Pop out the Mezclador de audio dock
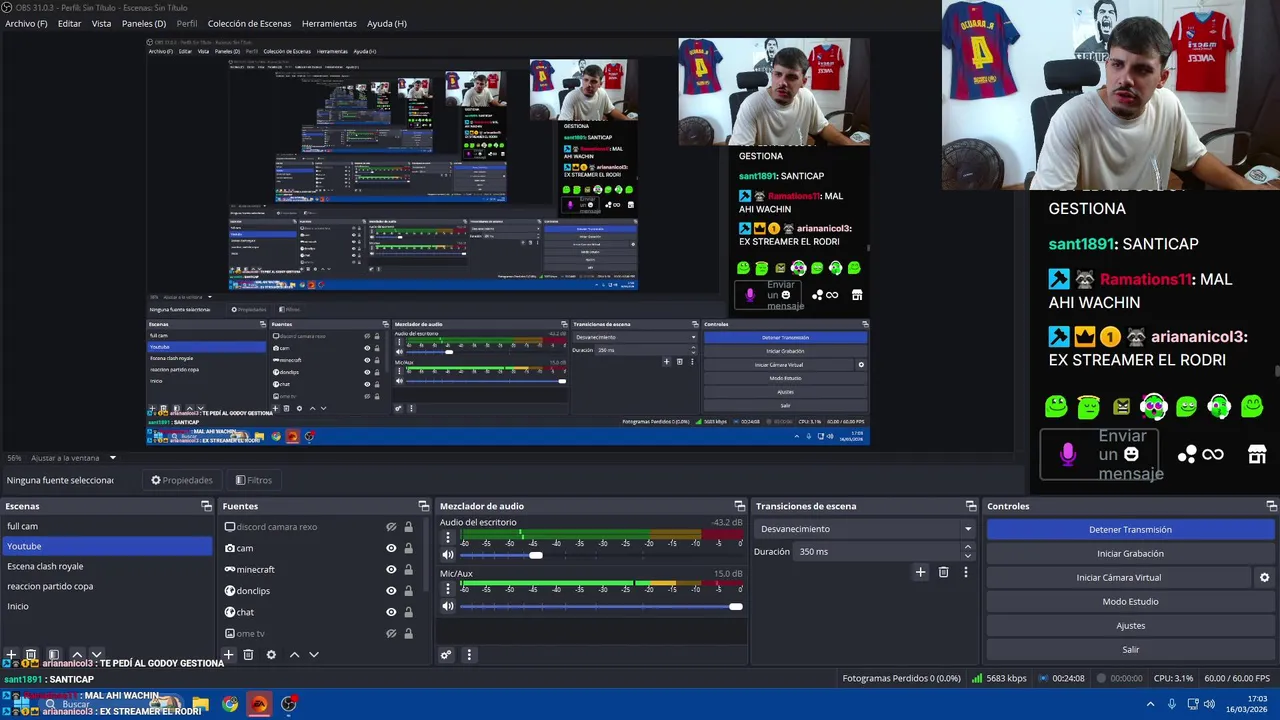The image size is (1280, 720). point(739,506)
